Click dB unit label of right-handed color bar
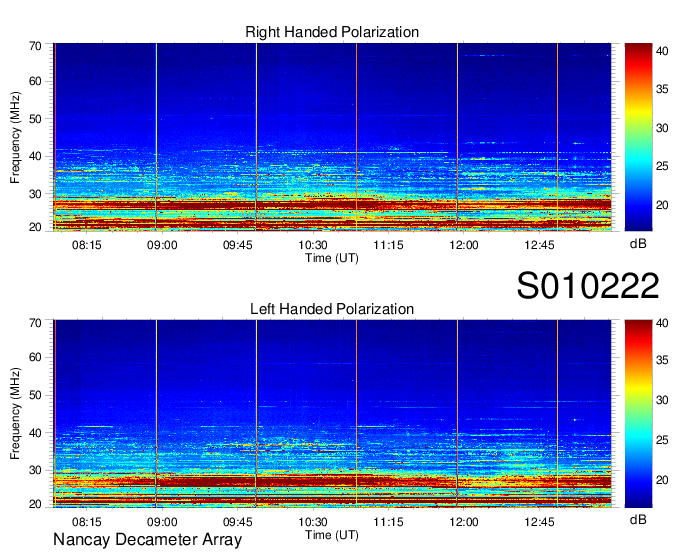This screenshot has width=680, height=552. click(638, 244)
